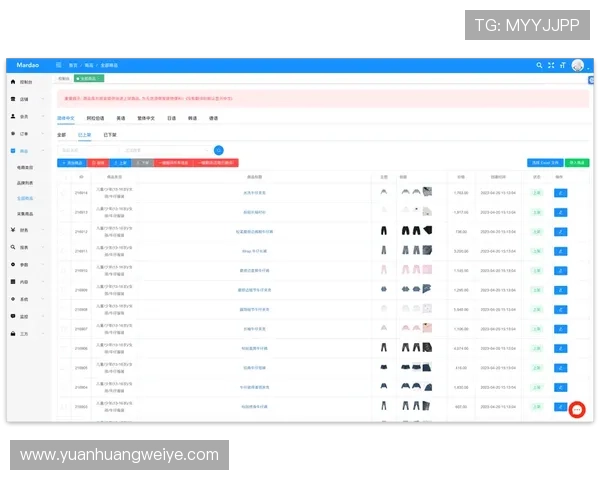Click the home icon in the sidebar

[13, 82]
